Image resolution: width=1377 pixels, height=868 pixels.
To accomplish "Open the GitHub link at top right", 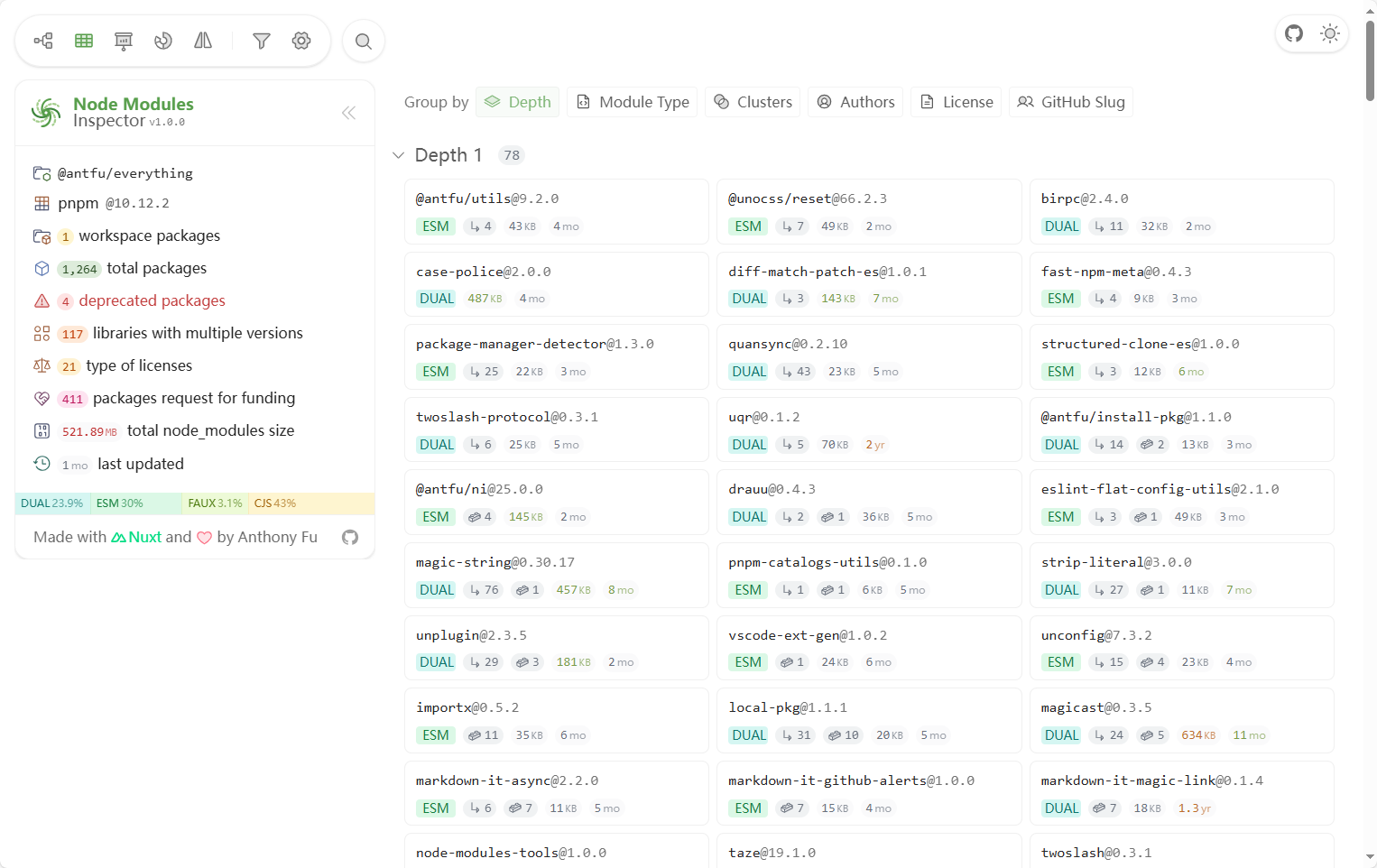I will 1294,33.
